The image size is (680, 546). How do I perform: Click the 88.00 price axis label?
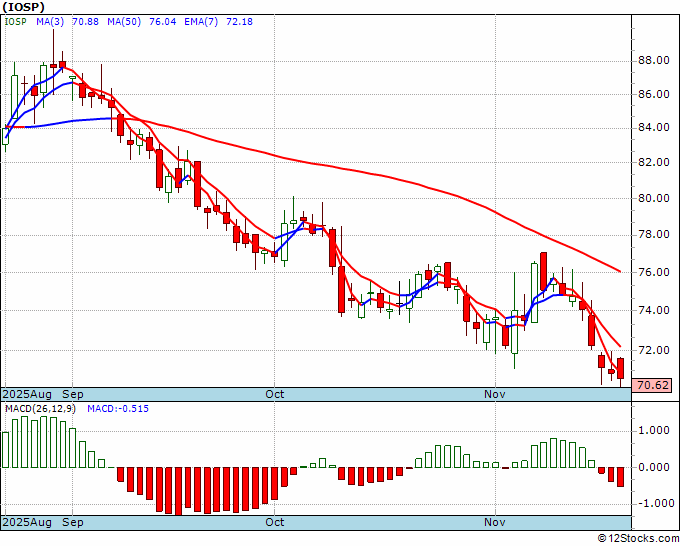(654, 61)
